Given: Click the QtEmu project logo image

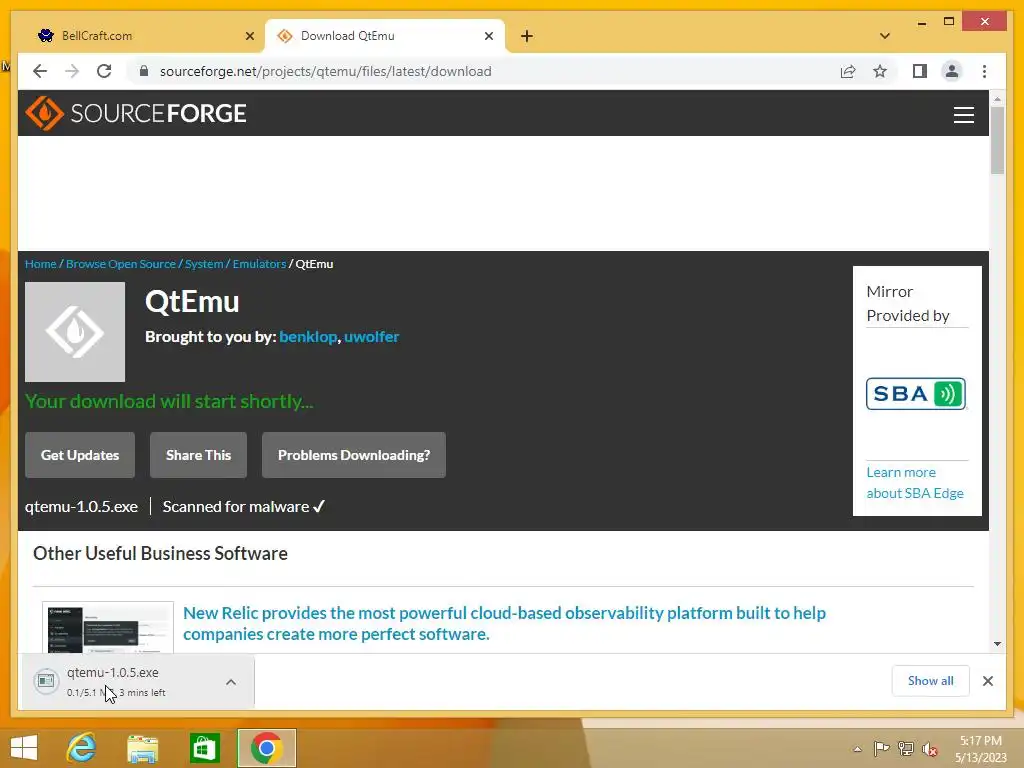Looking at the screenshot, I should [x=74, y=332].
